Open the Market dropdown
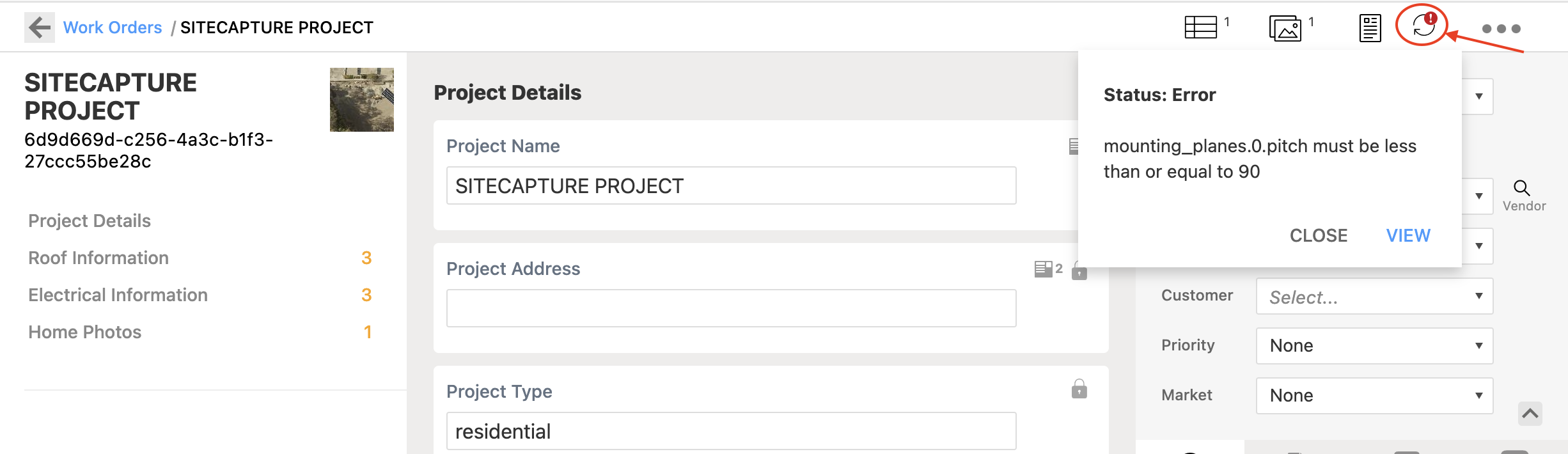Viewport: 1568px width, 454px height. click(x=1374, y=396)
